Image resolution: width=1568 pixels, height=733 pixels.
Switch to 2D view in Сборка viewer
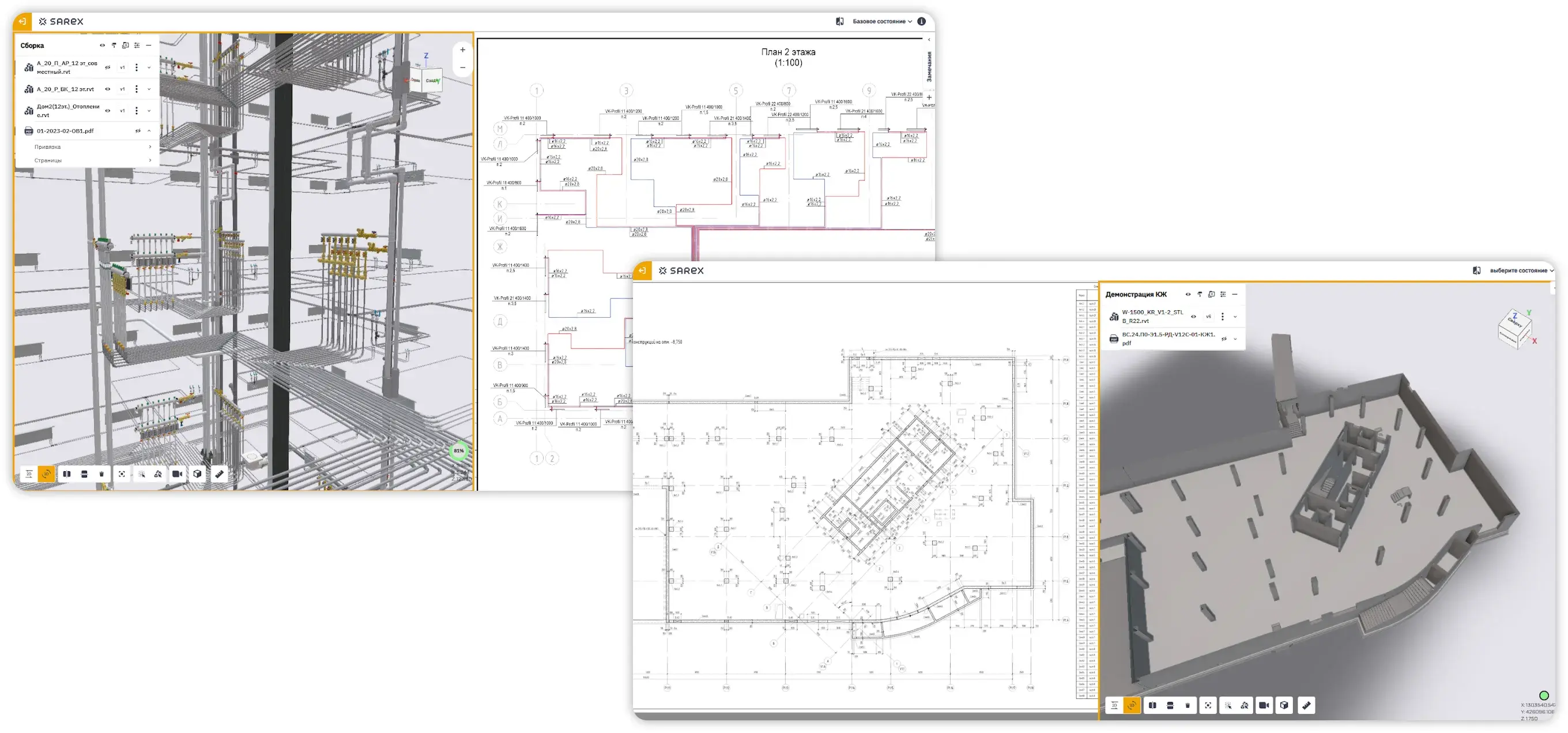point(29,473)
